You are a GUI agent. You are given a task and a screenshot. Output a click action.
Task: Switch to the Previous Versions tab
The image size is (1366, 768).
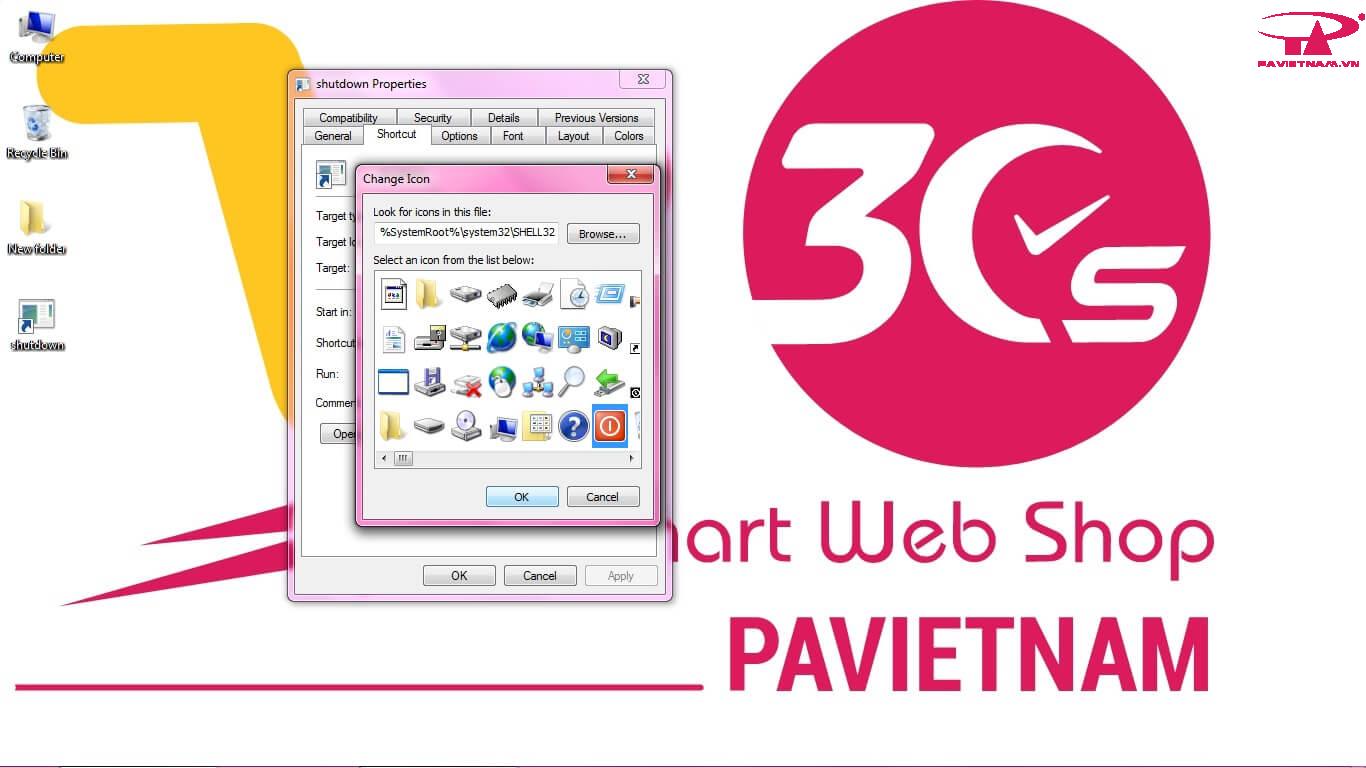click(597, 118)
